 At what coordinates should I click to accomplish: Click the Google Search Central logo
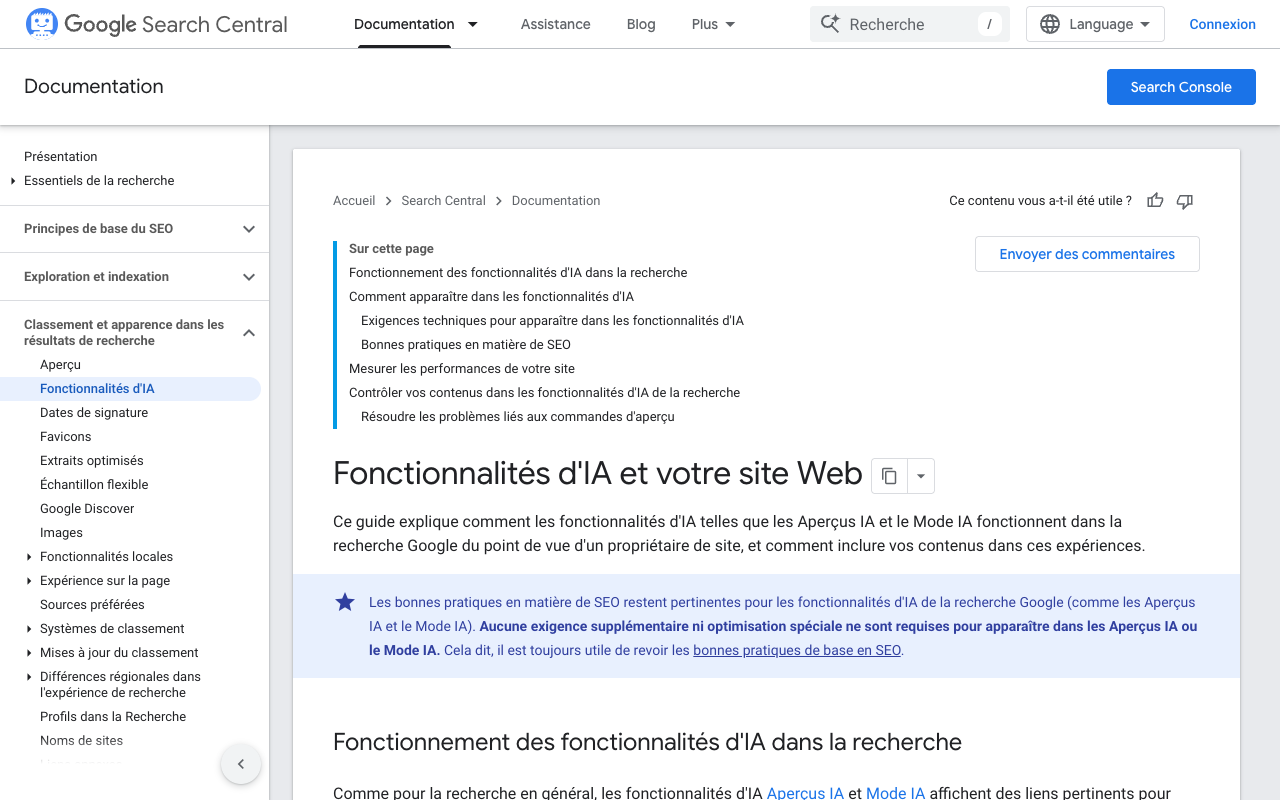pyautogui.click(x=156, y=24)
